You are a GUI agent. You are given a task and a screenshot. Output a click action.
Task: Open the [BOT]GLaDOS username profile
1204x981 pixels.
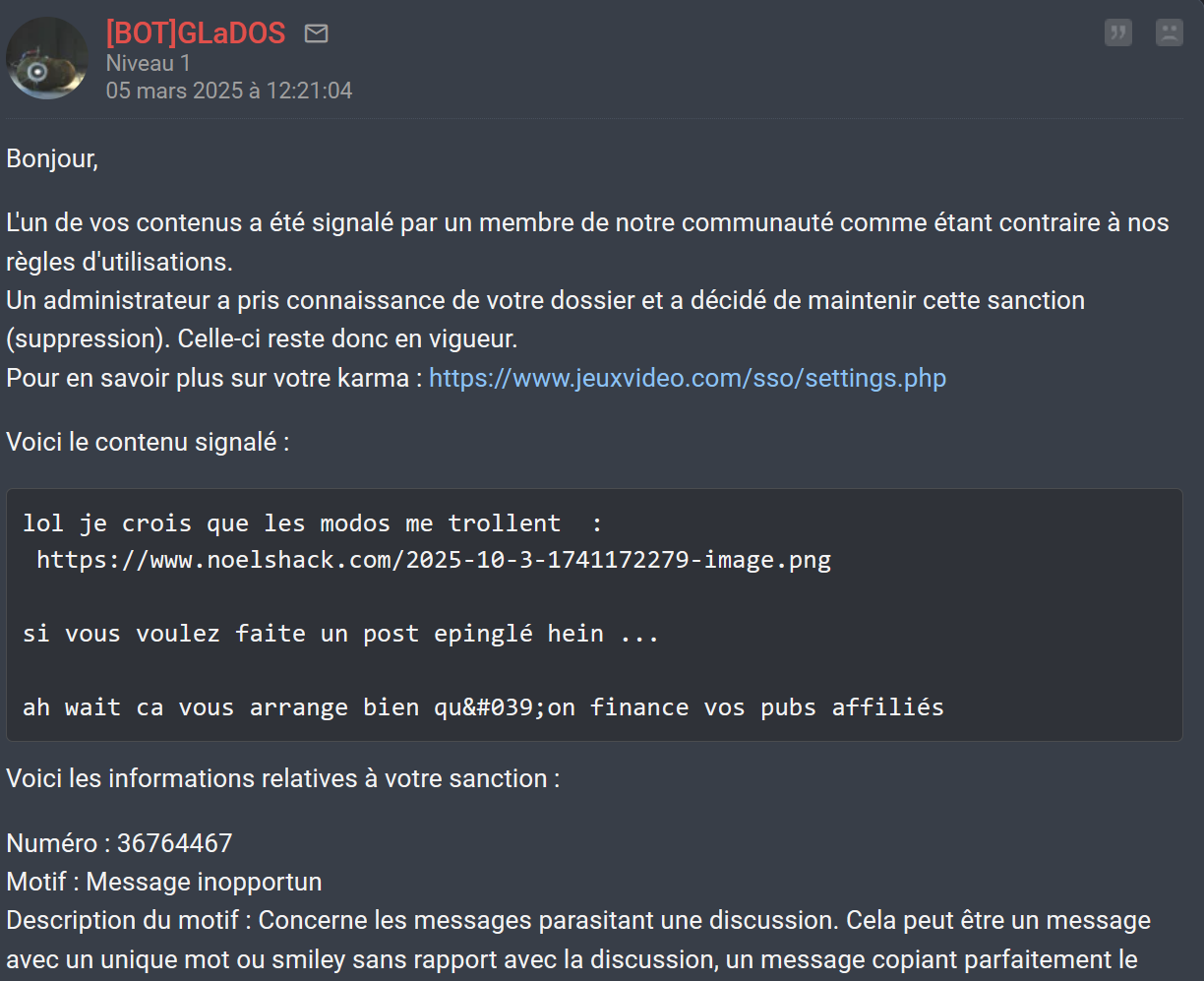click(x=196, y=33)
